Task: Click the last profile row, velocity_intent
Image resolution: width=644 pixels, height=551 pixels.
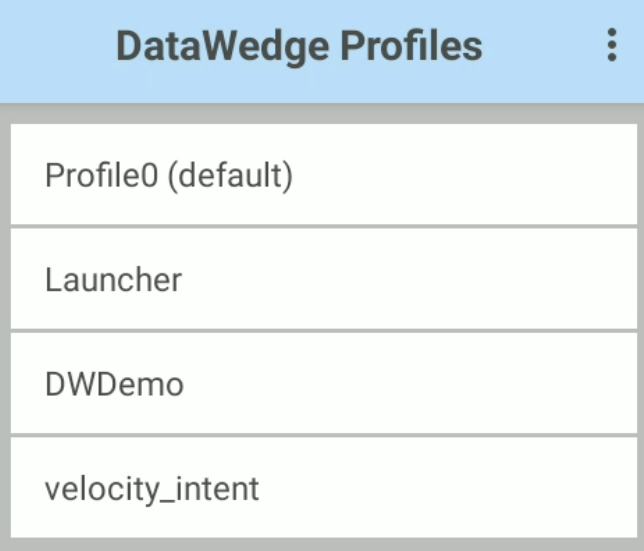Action: coord(322,487)
